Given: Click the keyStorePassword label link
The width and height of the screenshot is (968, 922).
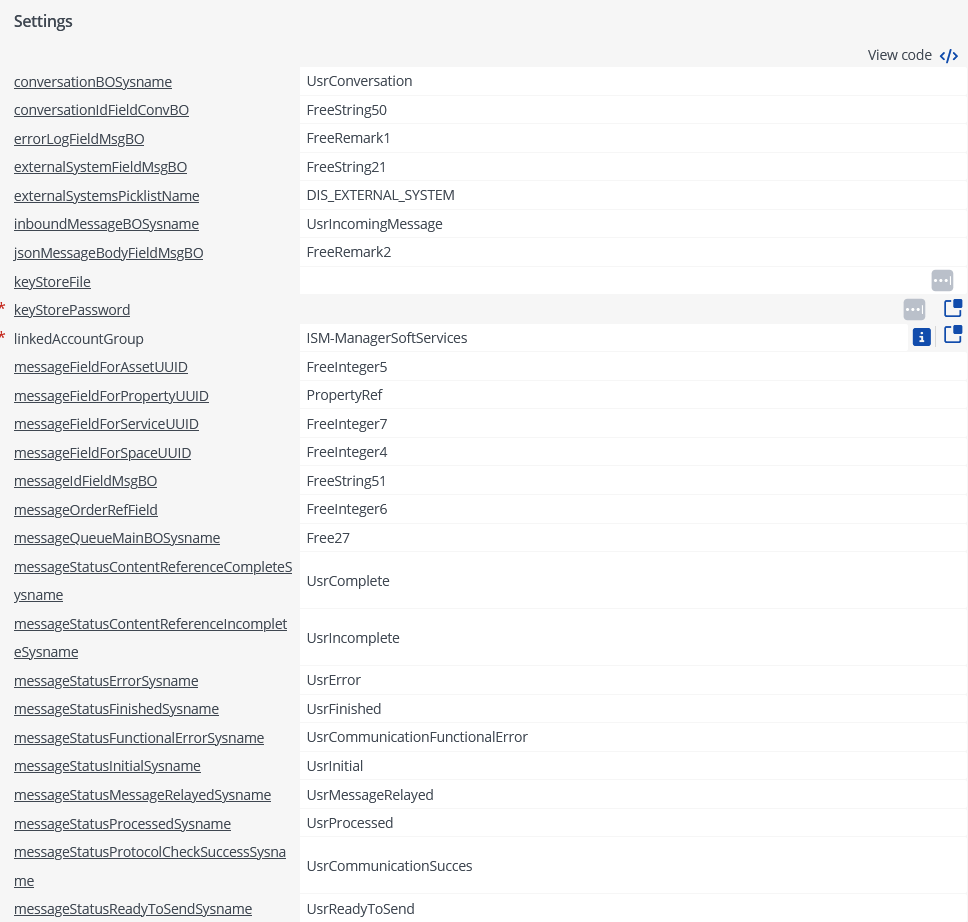Looking at the screenshot, I should (72, 310).
